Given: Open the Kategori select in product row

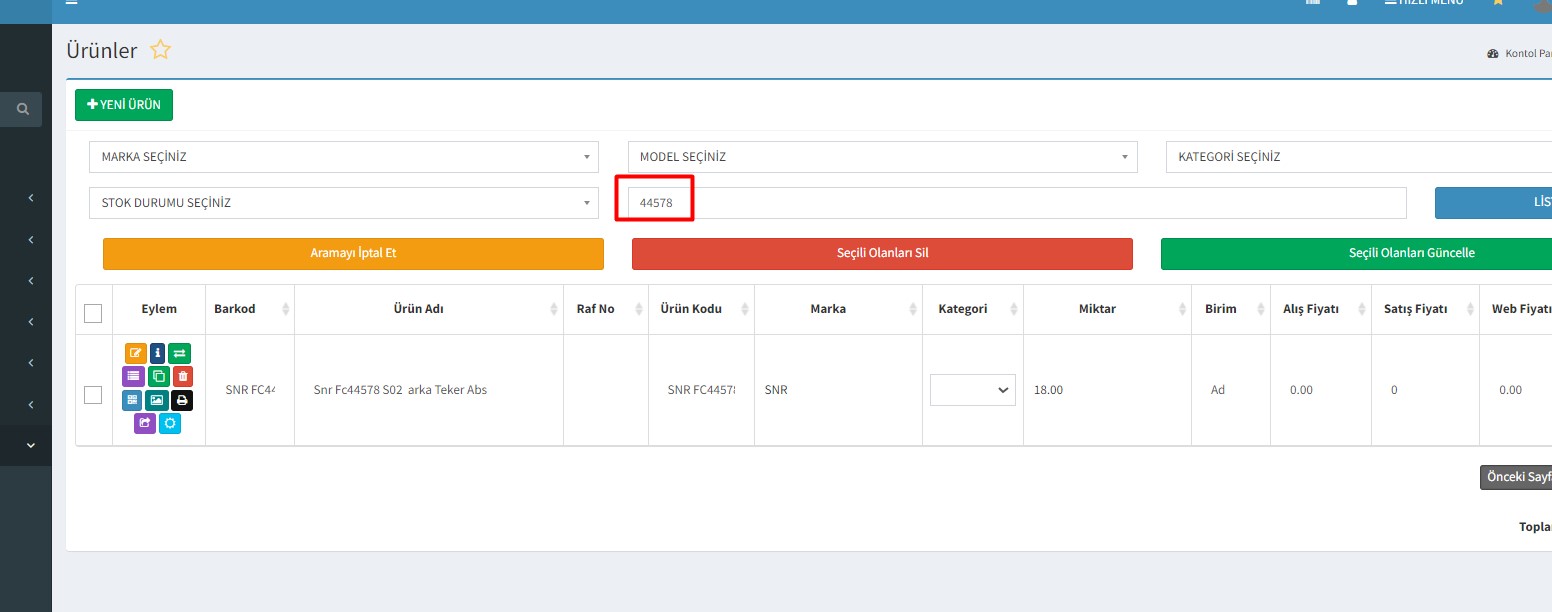Looking at the screenshot, I should [x=972, y=390].
